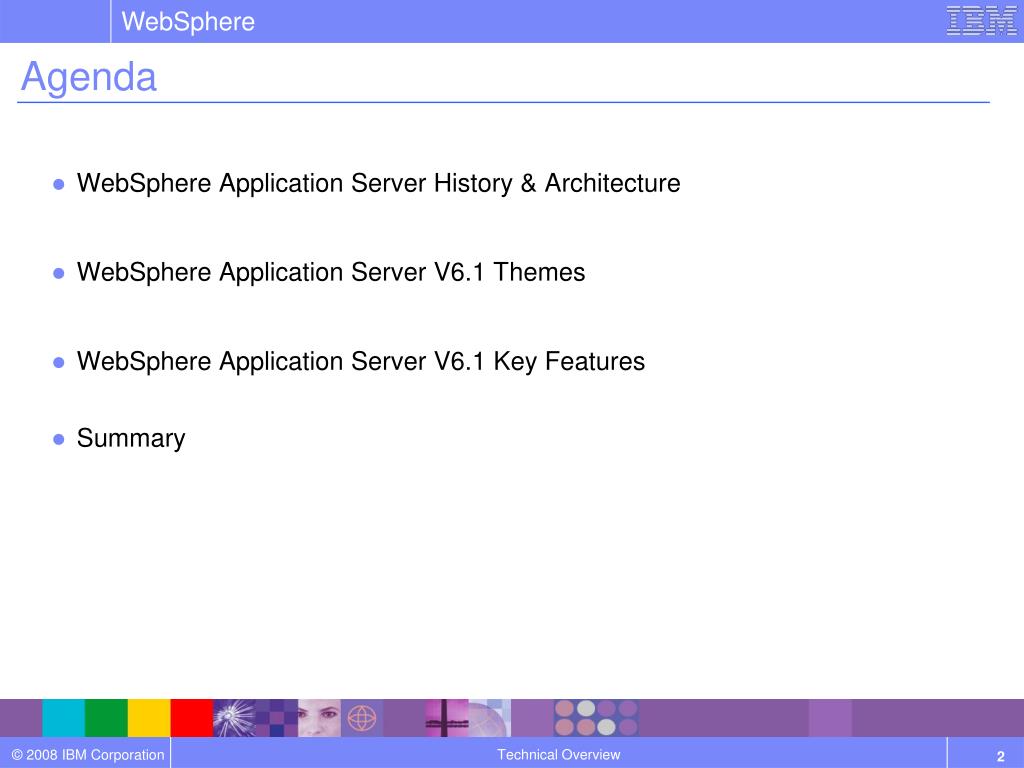Click WebSphere label in the header bar

click(188, 21)
